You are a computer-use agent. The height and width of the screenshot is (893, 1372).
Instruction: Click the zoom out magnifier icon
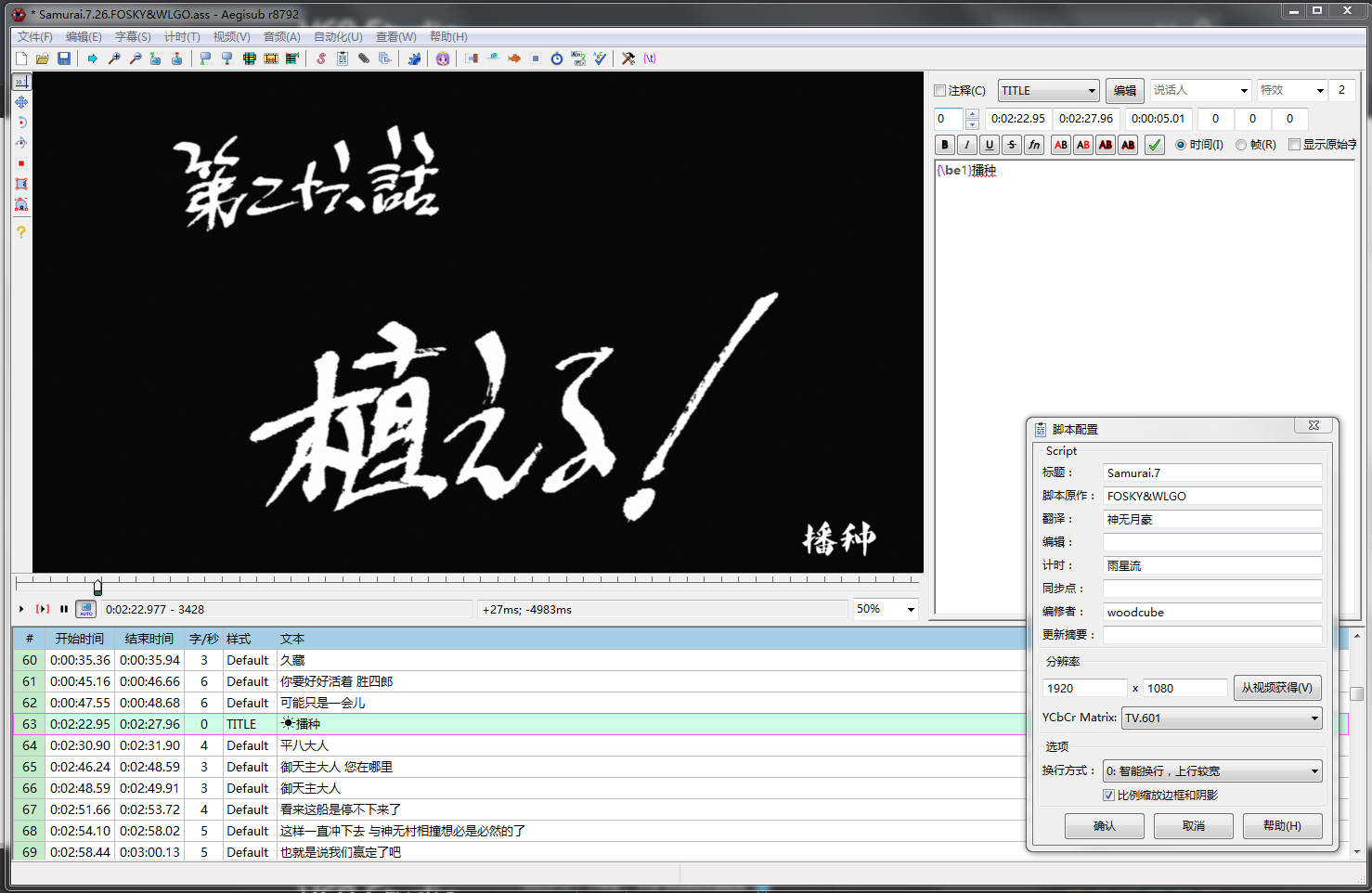coord(135,58)
